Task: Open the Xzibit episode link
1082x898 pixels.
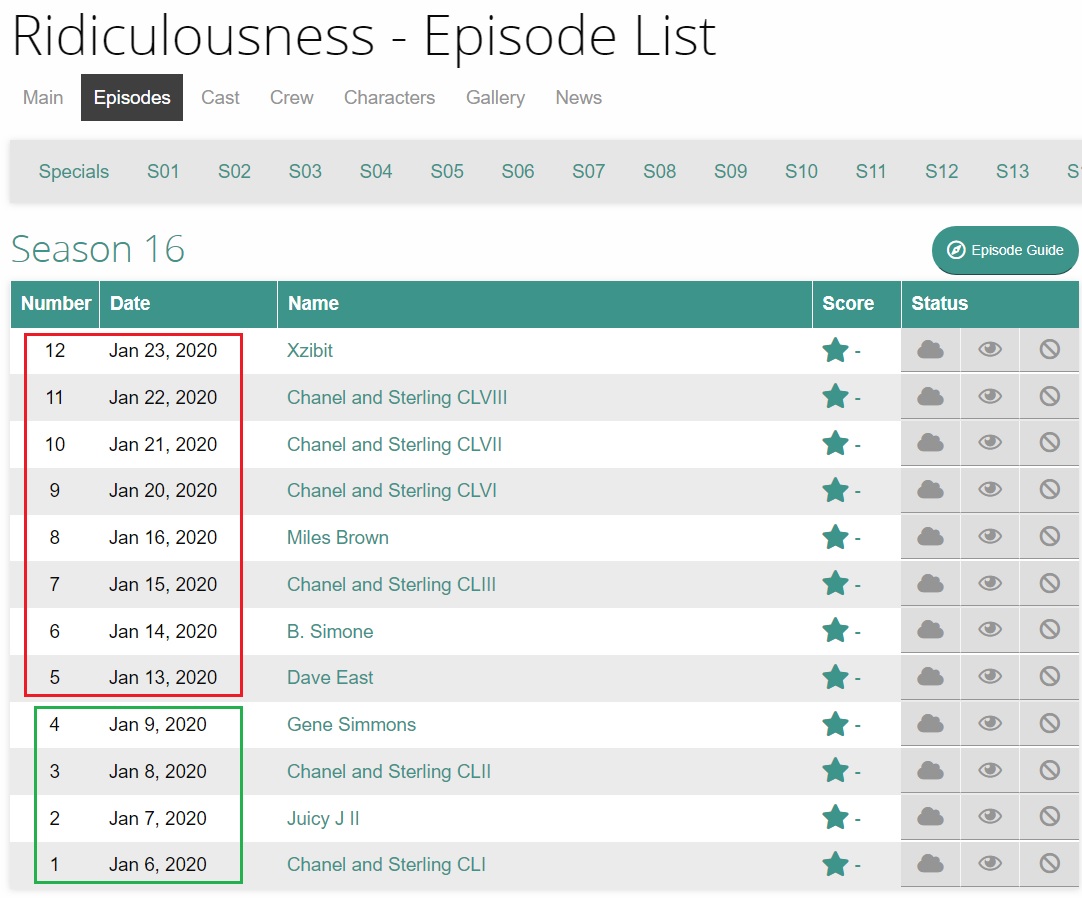Action: point(310,350)
